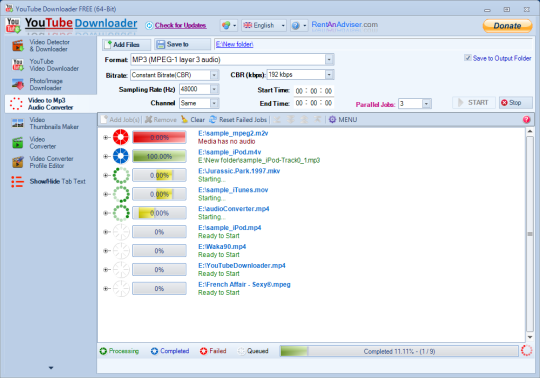The image size is (540, 378).
Task: Expand the Jurassic.Park.1997.mkv job row
Action: pos(106,175)
